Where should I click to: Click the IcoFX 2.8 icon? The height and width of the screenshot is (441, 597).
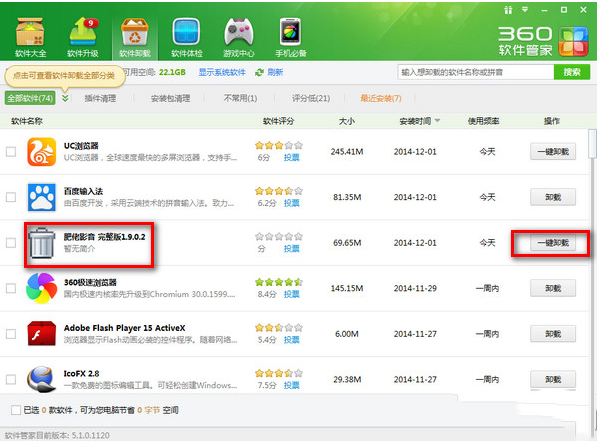[x=42, y=379]
